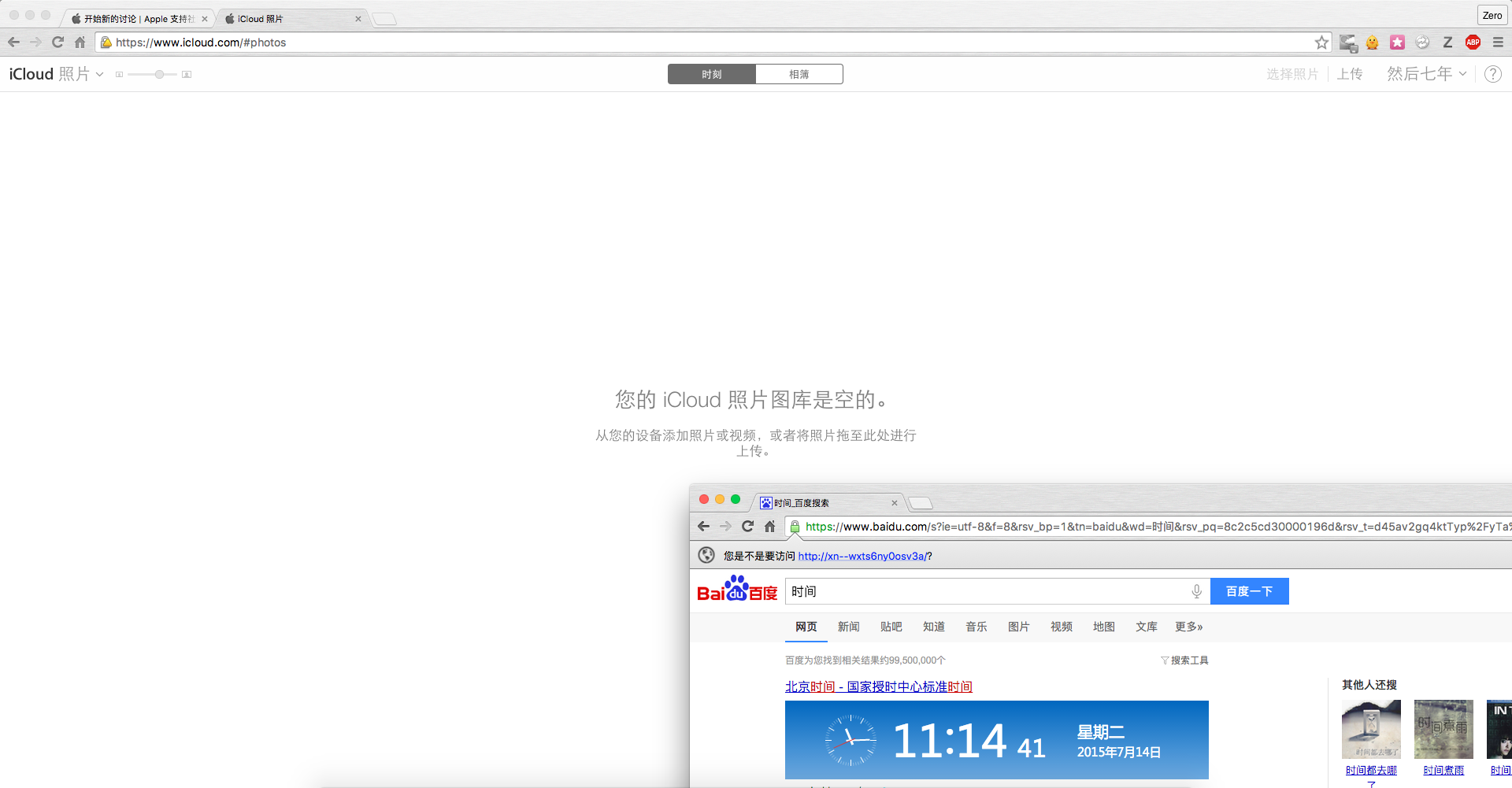Click the back arrow in the Baidu window
This screenshot has height=788, width=1512.
click(x=703, y=527)
